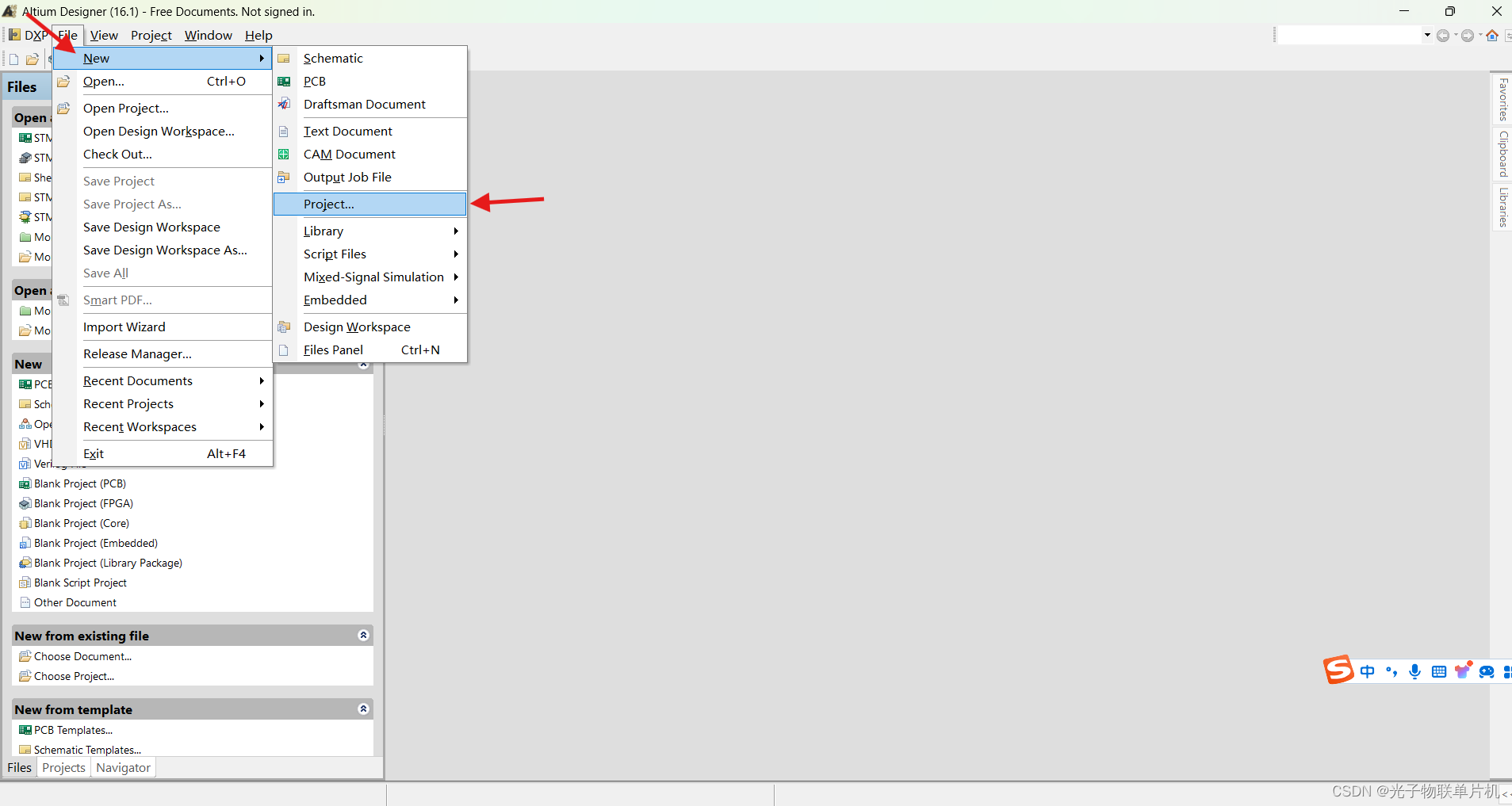This screenshot has height=806, width=1512.
Task: Click the new document toolbar icon
Action: click(x=13, y=59)
